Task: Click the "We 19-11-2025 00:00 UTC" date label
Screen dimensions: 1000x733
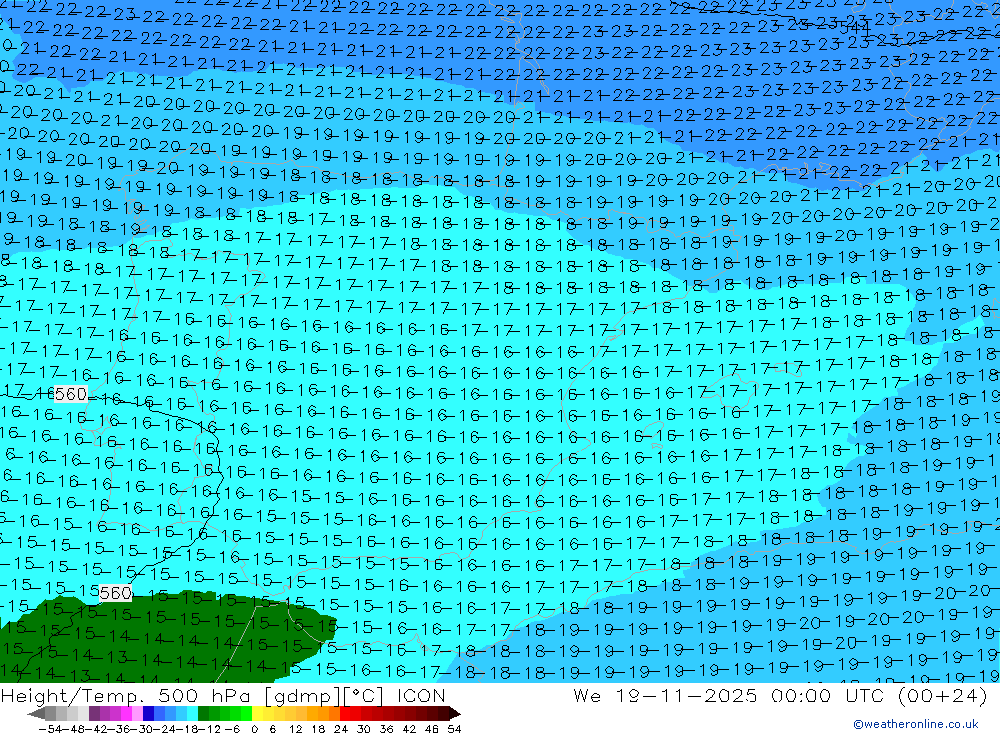Action: (x=730, y=696)
